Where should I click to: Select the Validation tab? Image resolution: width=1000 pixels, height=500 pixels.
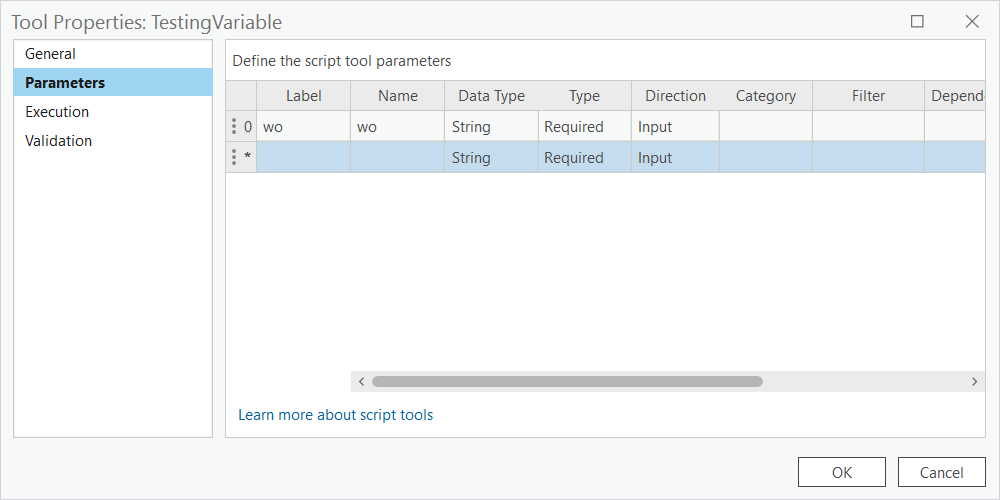tap(59, 141)
